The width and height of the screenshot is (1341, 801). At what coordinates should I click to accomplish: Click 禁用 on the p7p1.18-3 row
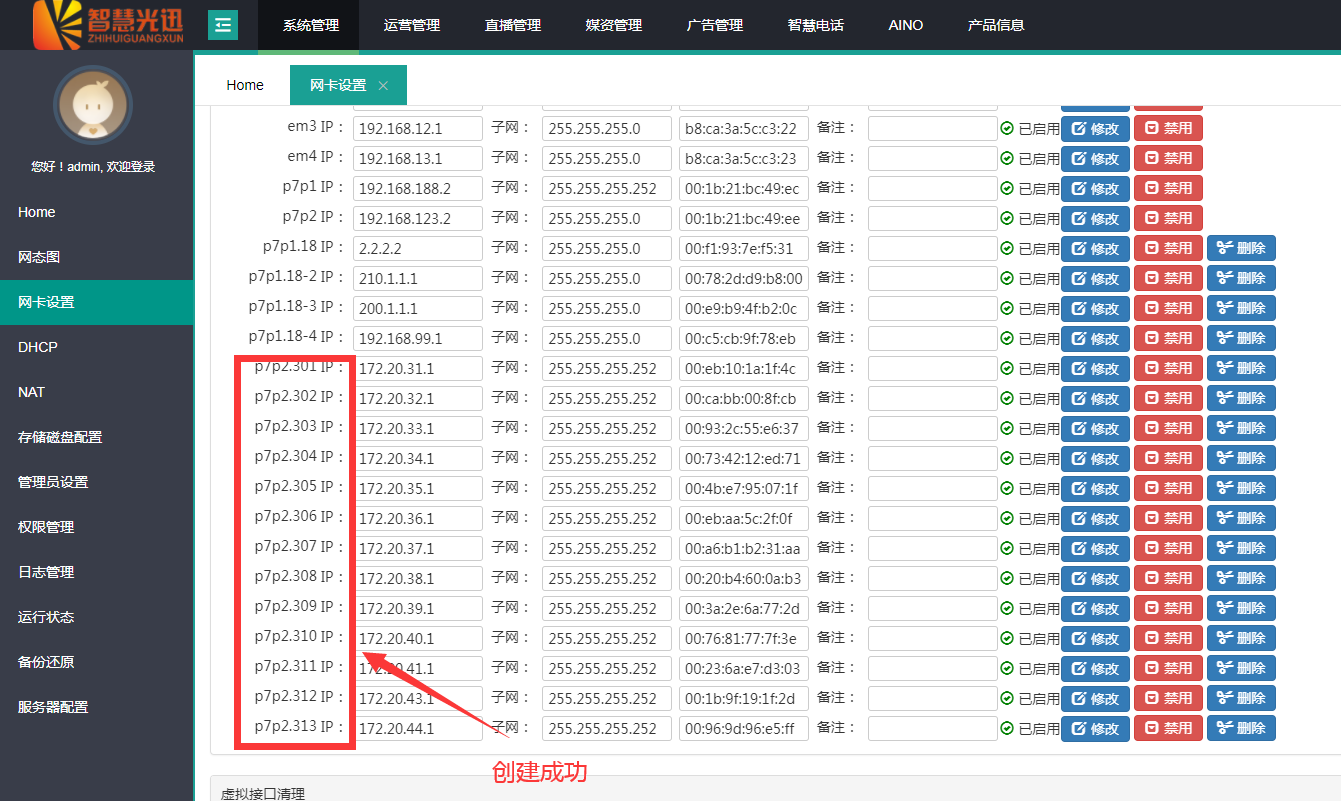(x=1168, y=309)
